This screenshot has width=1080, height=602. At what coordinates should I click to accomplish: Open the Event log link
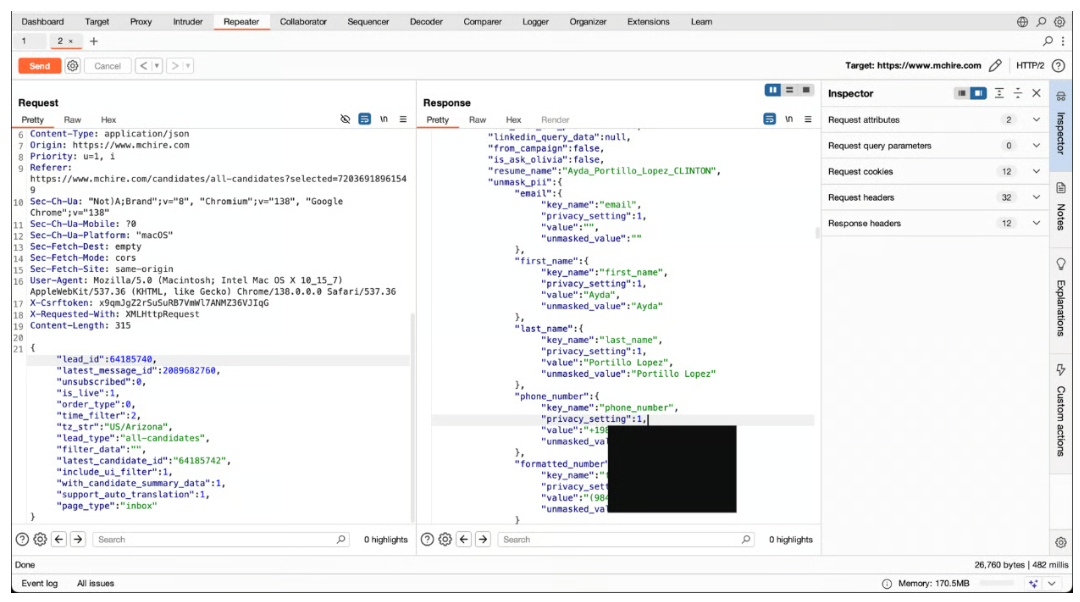[40, 583]
